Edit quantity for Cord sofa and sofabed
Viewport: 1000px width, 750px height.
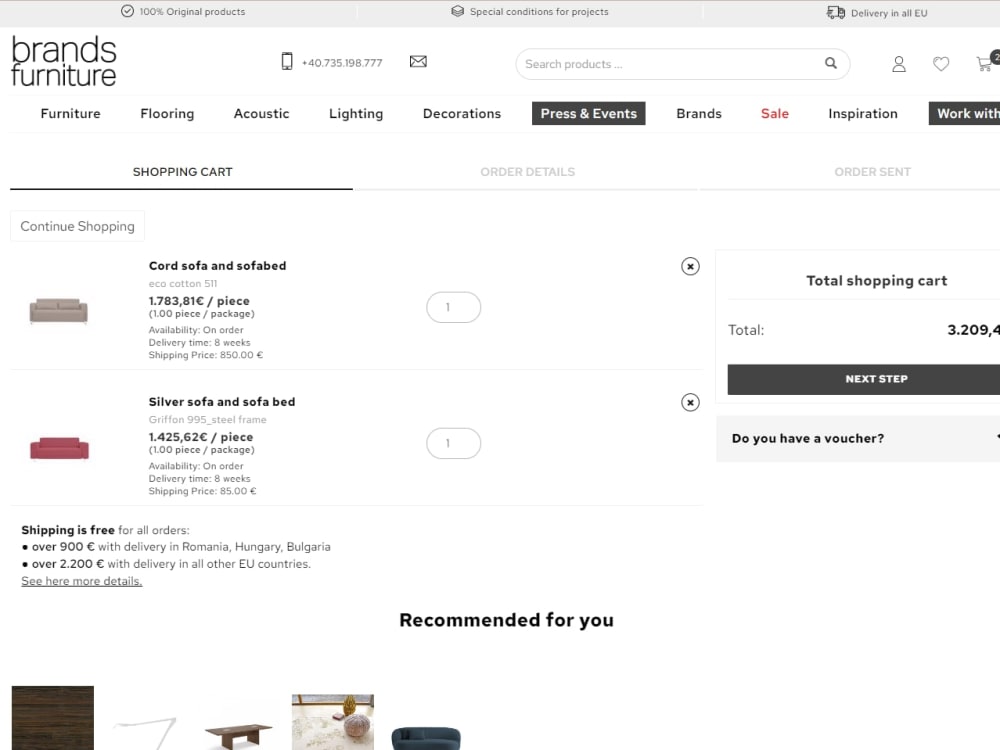[x=453, y=307]
